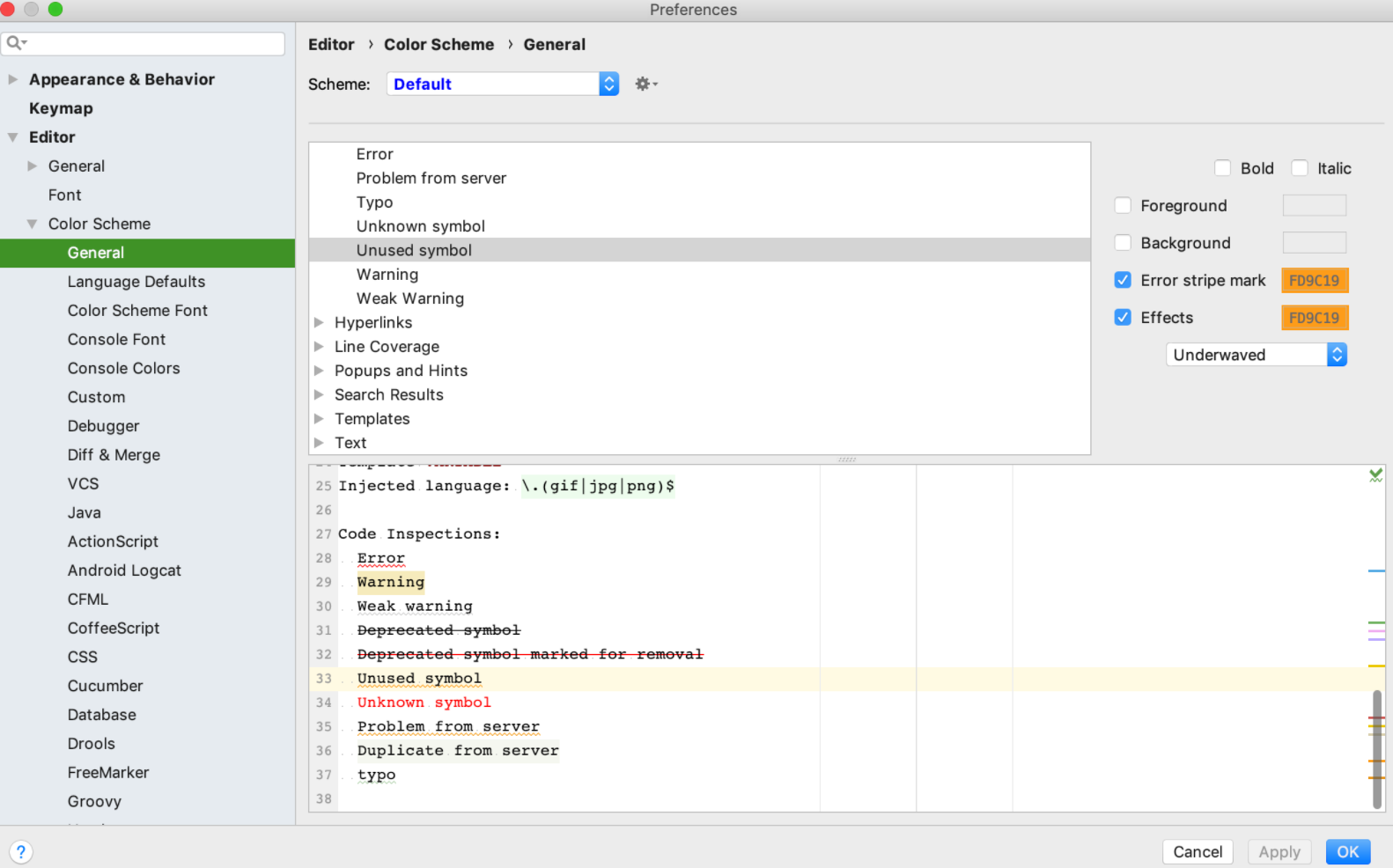Viewport: 1393px width, 868px height.
Task: Uncheck the Error stripe mark checkbox
Action: [1123, 280]
